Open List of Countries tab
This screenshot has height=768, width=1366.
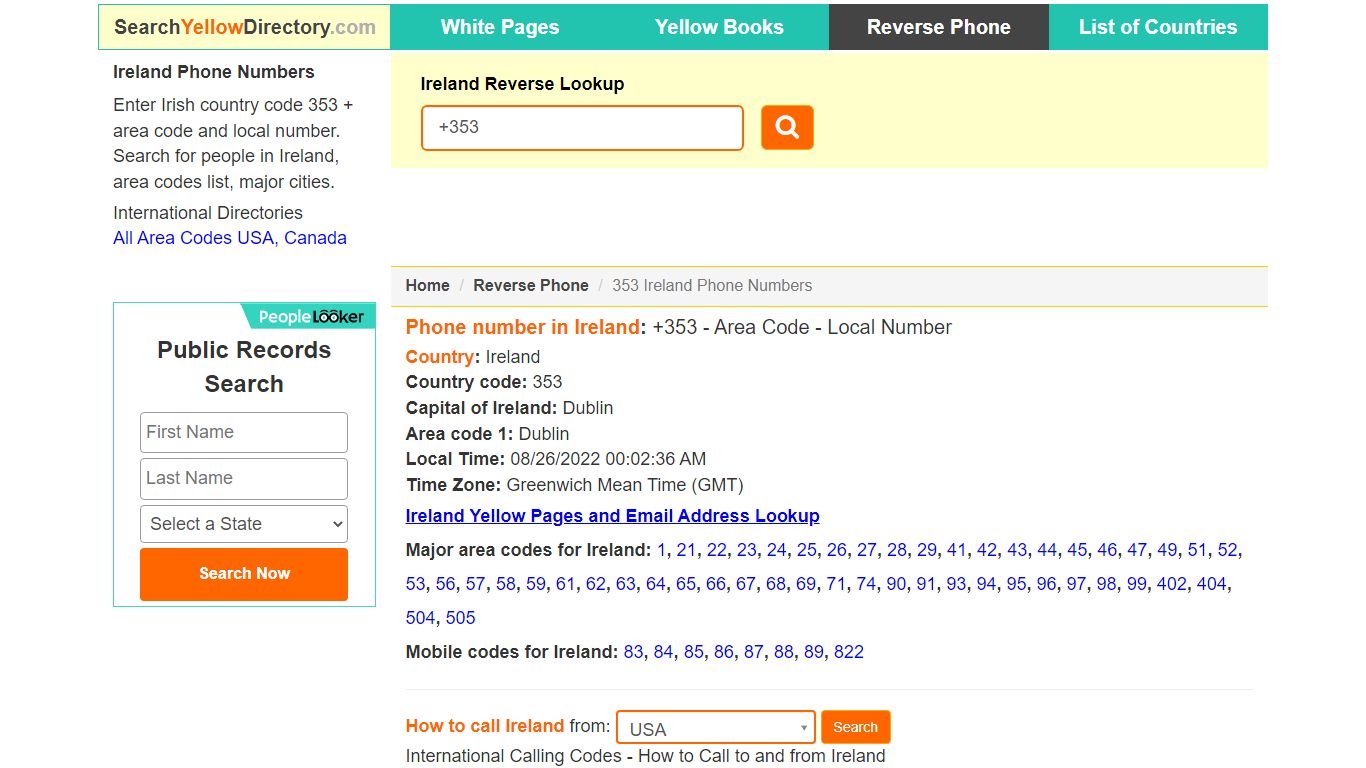coord(1158,27)
